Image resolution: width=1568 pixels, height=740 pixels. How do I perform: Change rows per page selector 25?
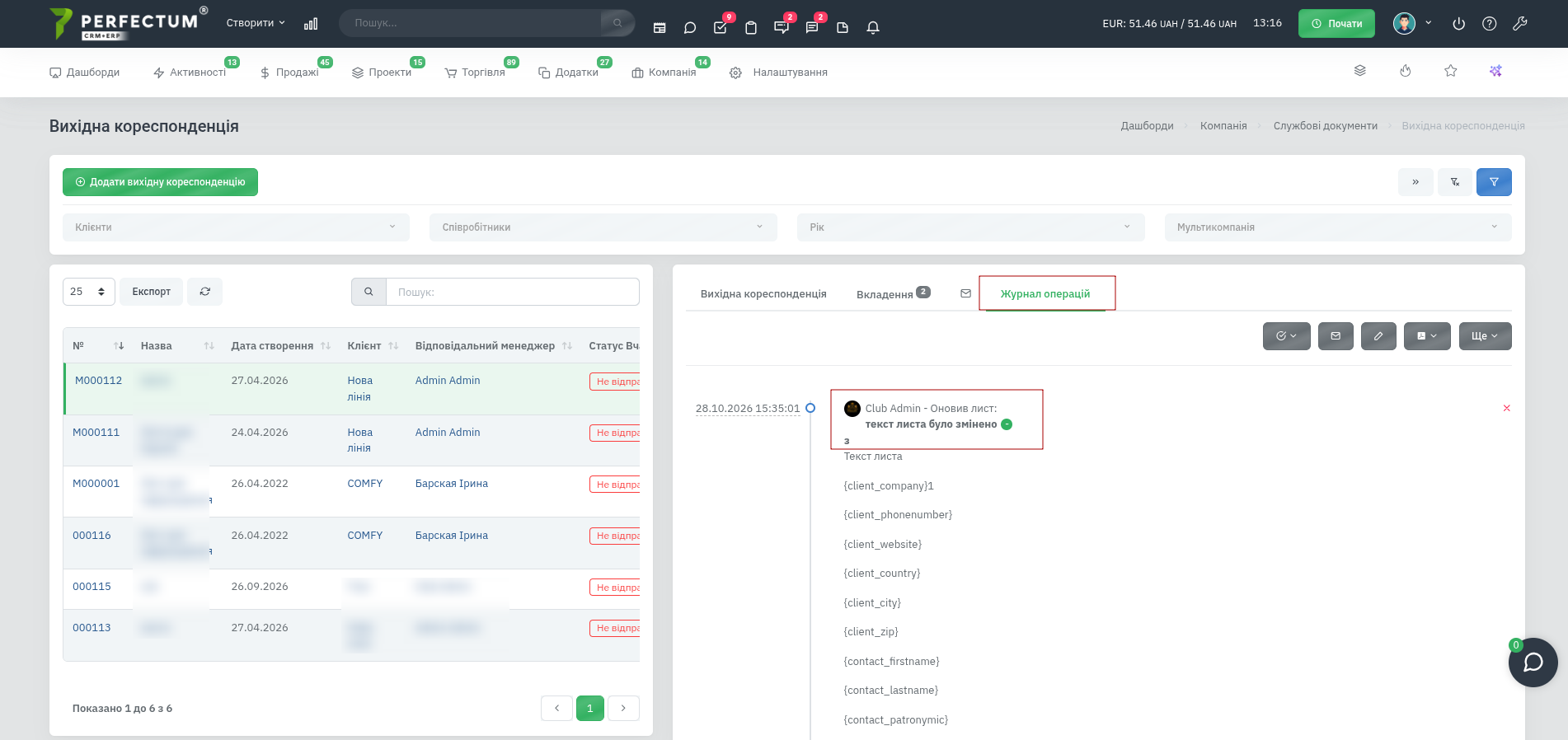[x=89, y=292]
